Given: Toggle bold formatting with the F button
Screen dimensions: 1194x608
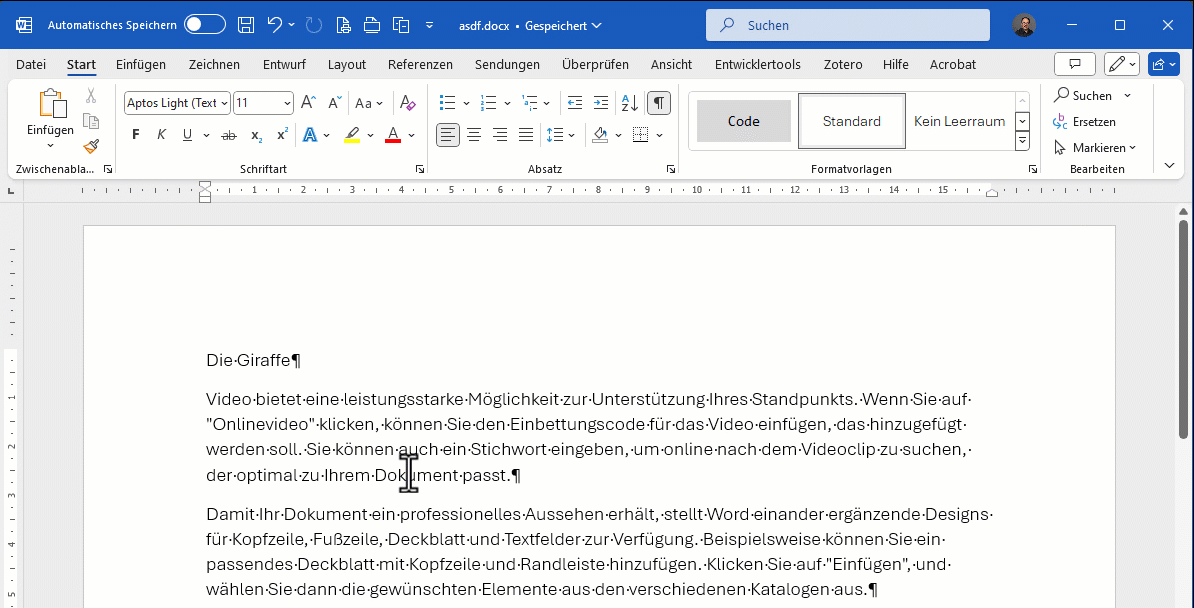Looking at the screenshot, I should [135, 135].
